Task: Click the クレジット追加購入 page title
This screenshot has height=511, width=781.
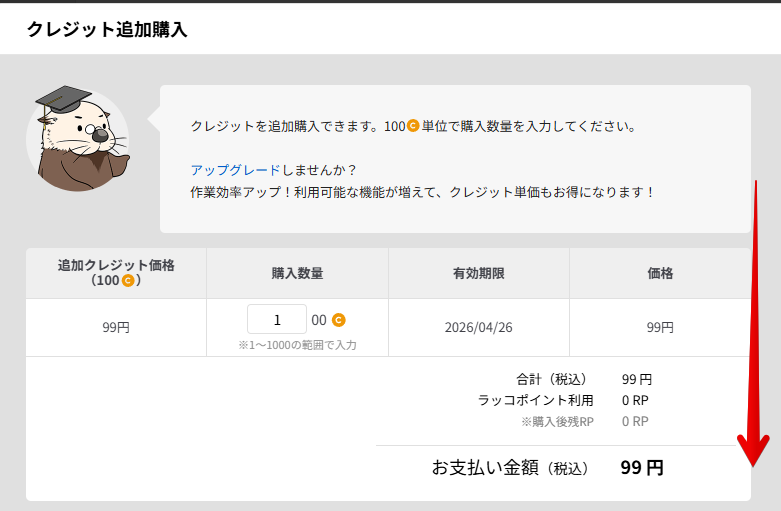Action: click(x=107, y=29)
